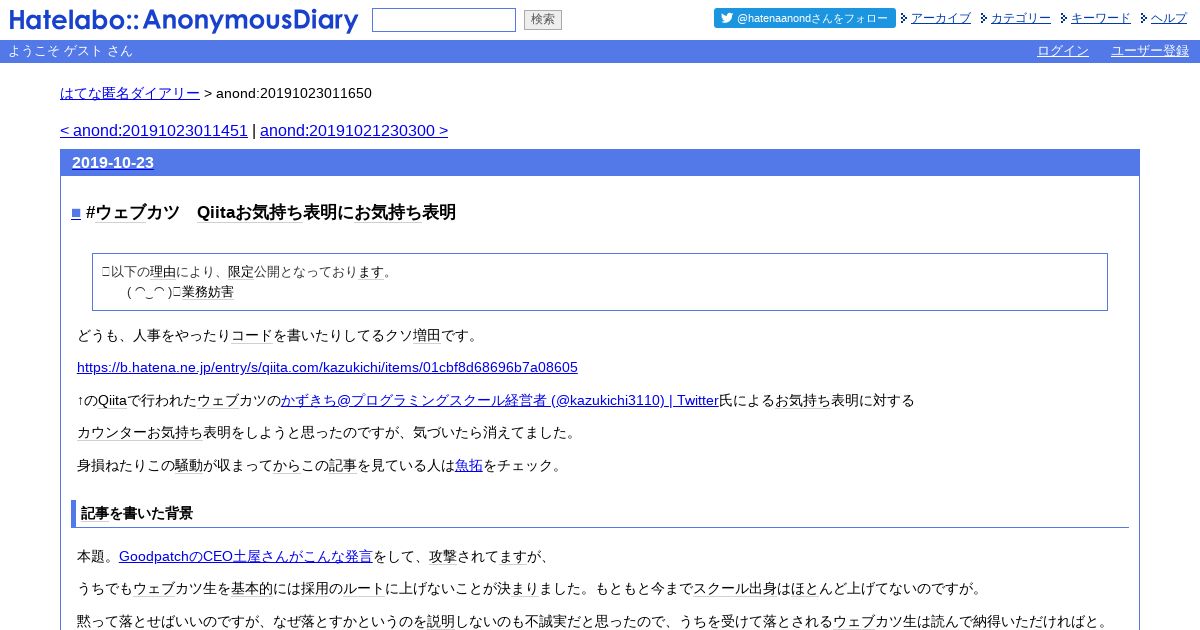1200x630 pixels.
Task: Click the ログイン login link
Action: [1063, 51]
